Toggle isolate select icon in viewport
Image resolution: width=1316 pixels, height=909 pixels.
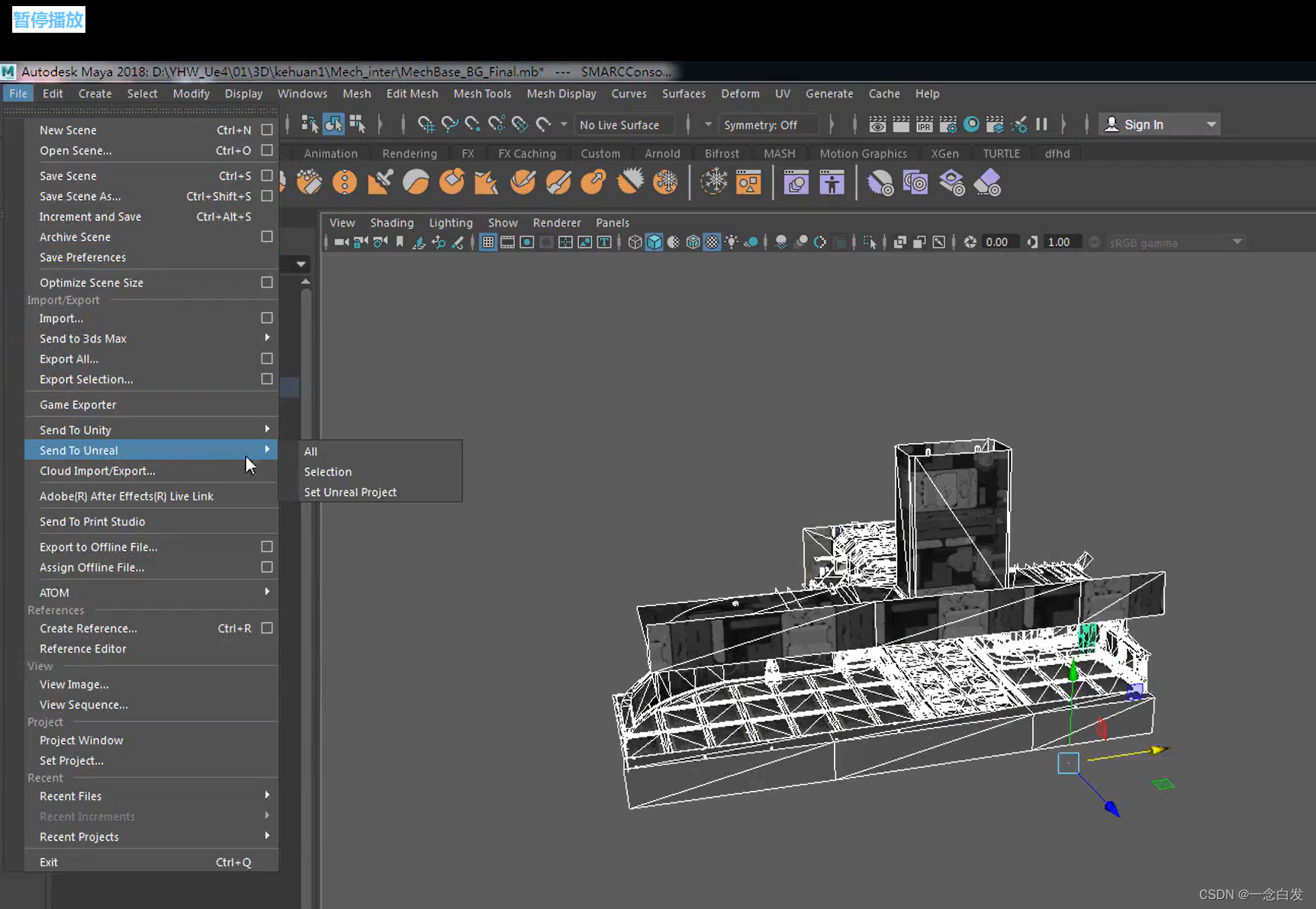[x=870, y=243]
